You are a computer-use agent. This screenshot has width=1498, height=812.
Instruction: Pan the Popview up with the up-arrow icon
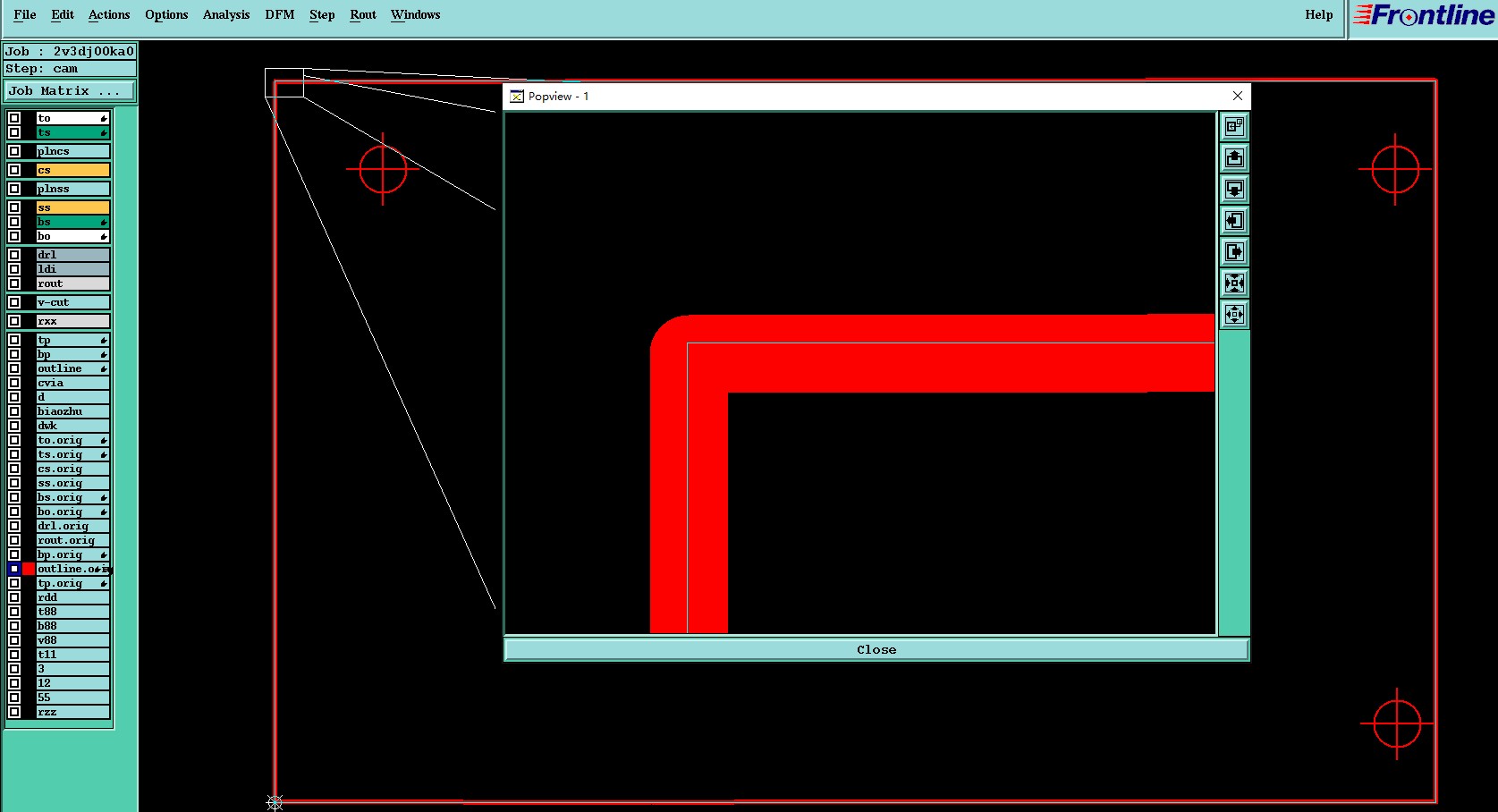pyautogui.click(x=1234, y=158)
